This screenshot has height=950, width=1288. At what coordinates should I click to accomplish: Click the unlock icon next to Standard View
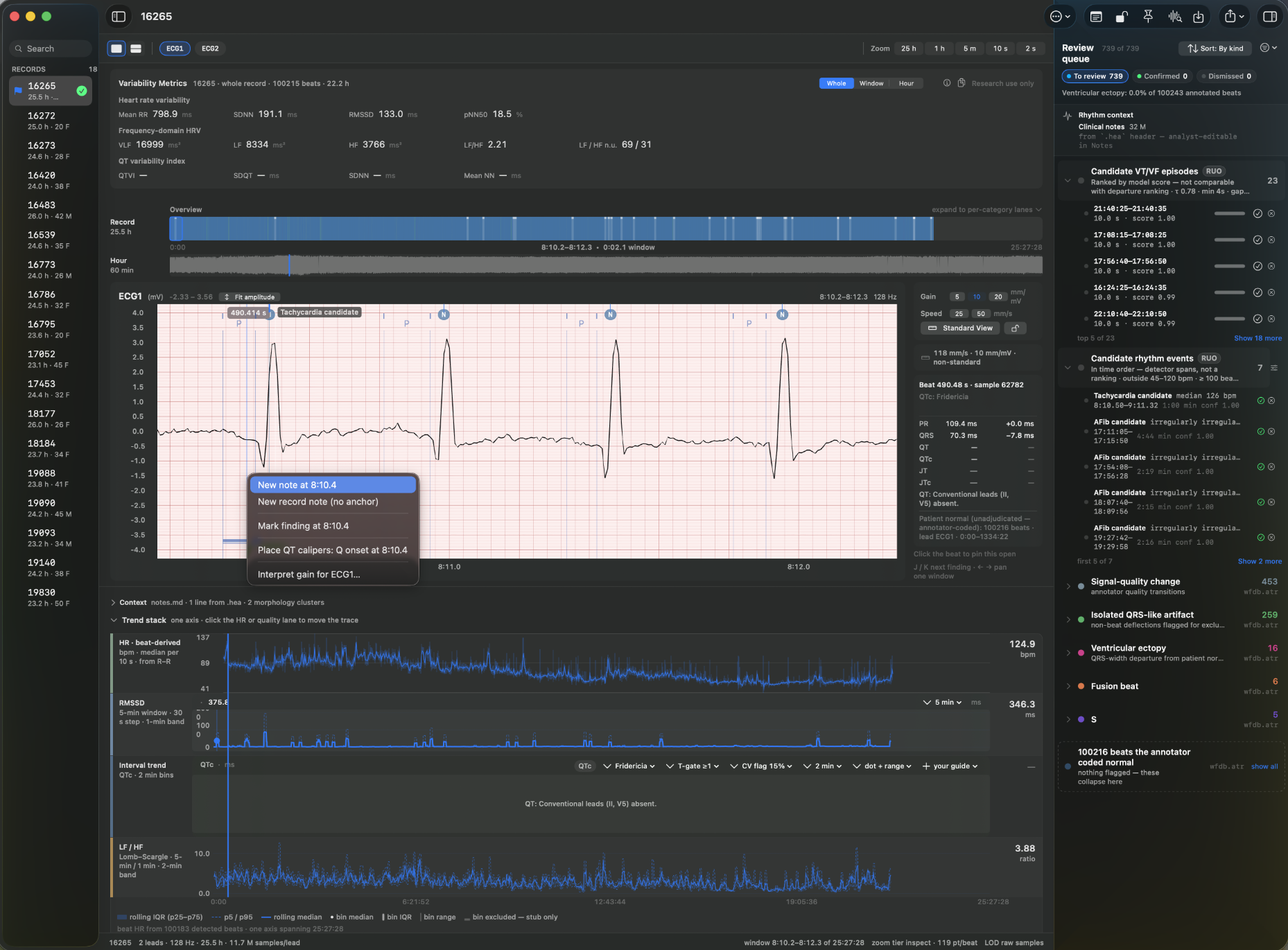1016,328
